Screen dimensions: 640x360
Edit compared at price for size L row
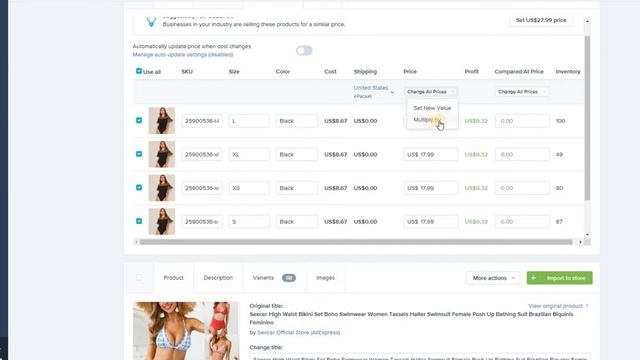[522, 121]
